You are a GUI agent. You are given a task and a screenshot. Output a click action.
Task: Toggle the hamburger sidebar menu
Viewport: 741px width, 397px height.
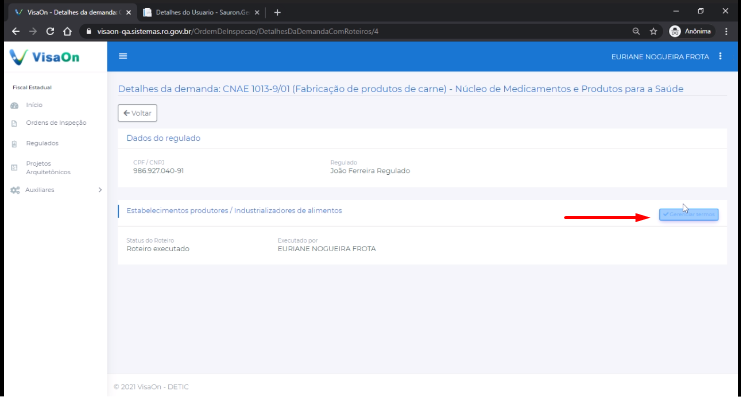(123, 56)
